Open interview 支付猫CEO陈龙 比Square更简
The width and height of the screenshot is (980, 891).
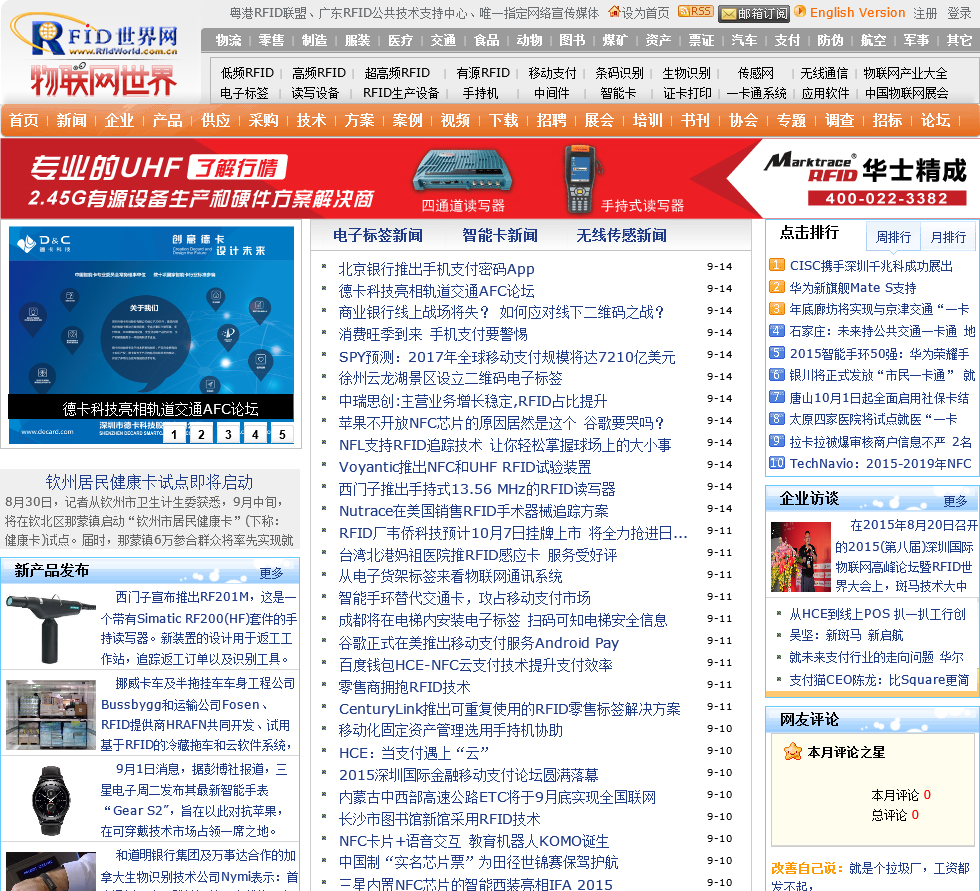879,680
